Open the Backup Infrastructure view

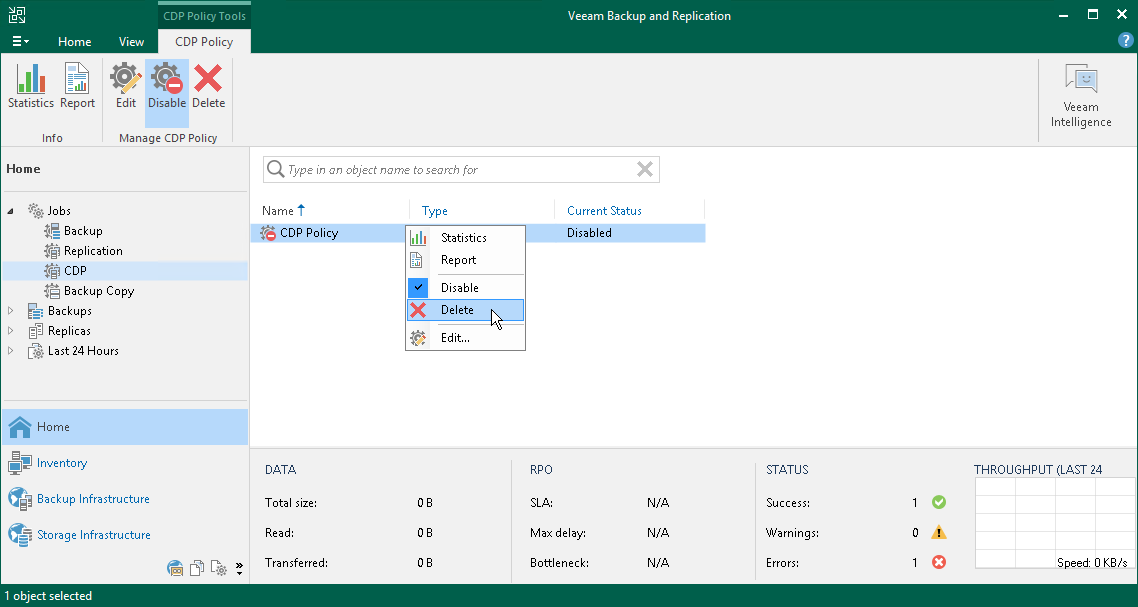tap(93, 499)
